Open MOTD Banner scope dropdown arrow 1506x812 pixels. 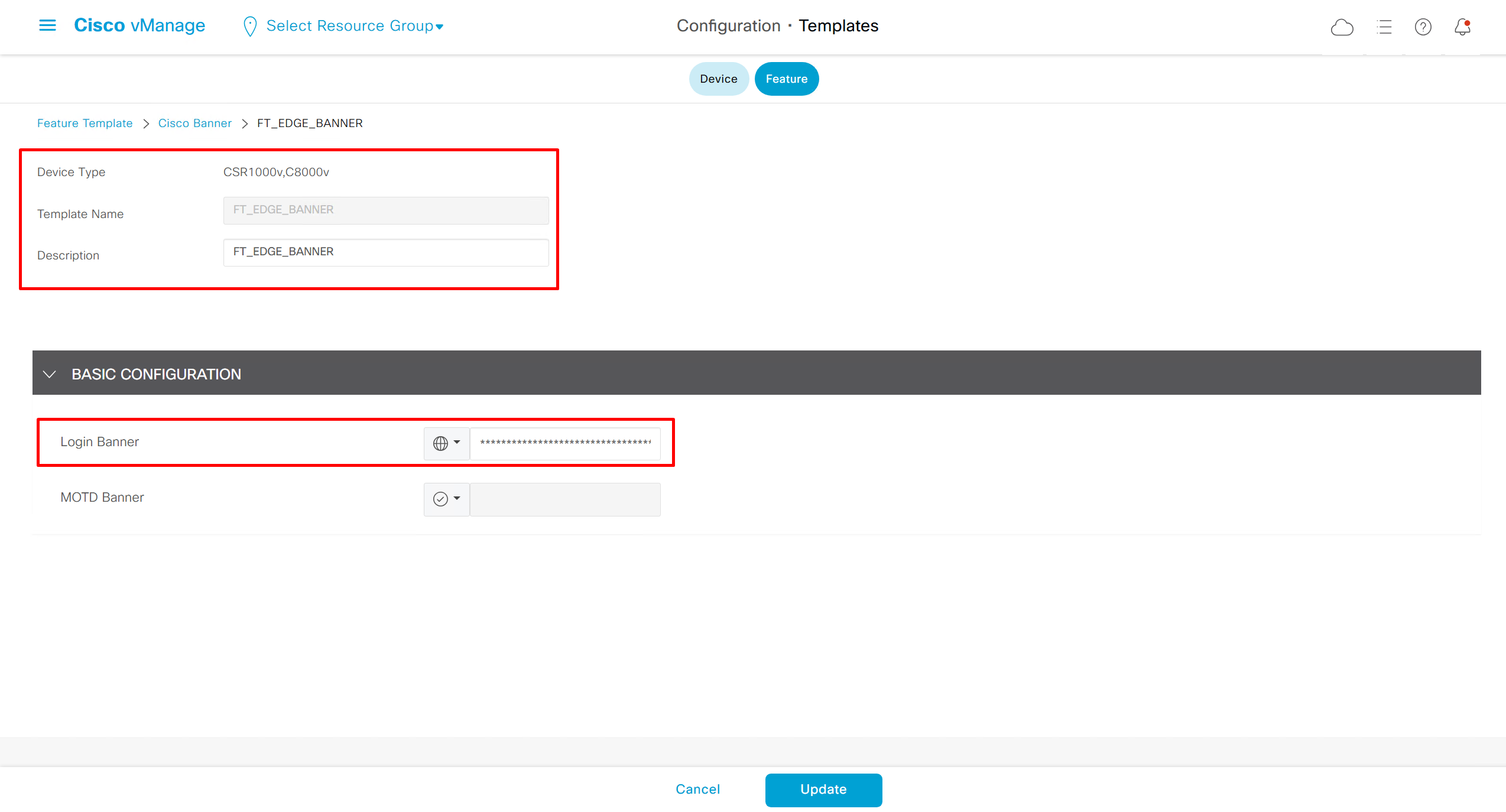tap(457, 498)
